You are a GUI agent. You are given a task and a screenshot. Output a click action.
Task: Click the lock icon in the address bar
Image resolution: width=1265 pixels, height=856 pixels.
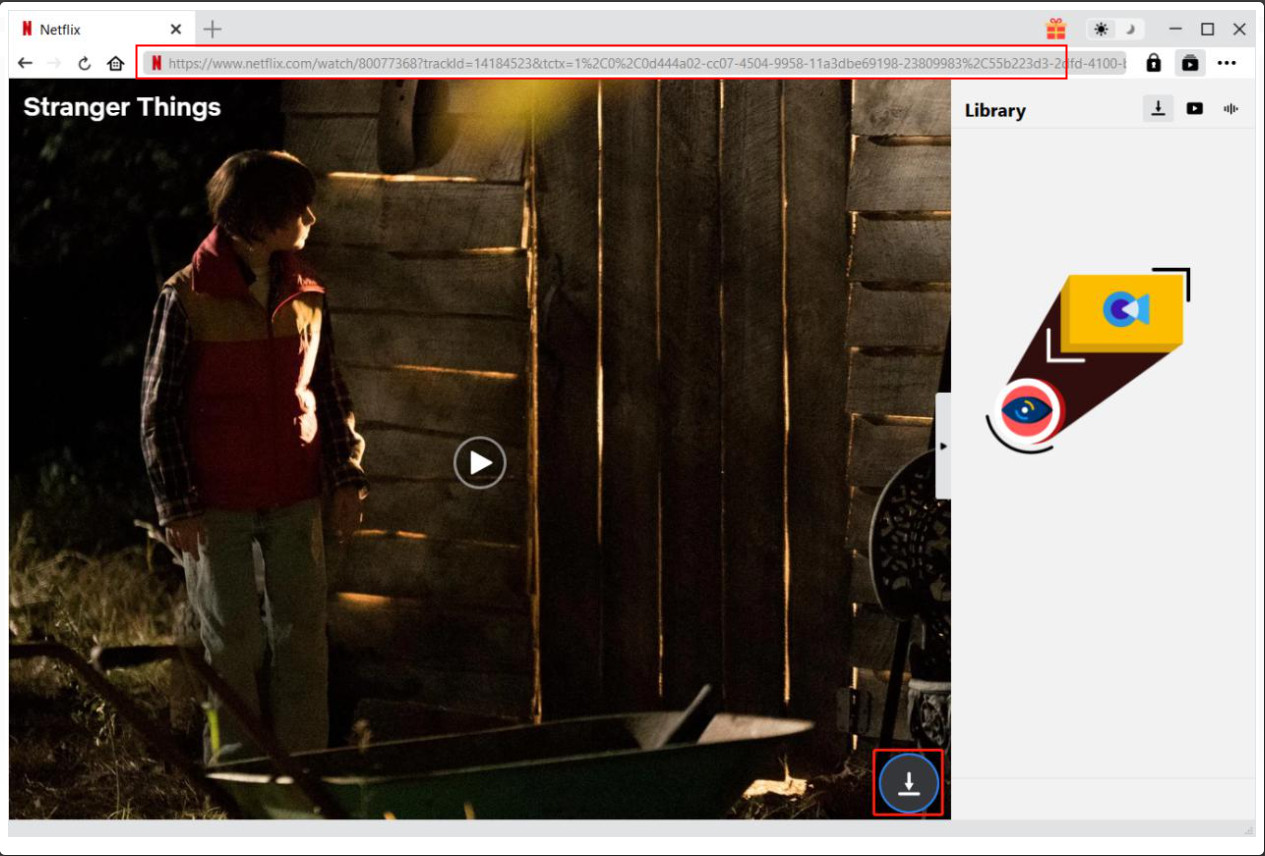pyautogui.click(x=1153, y=63)
